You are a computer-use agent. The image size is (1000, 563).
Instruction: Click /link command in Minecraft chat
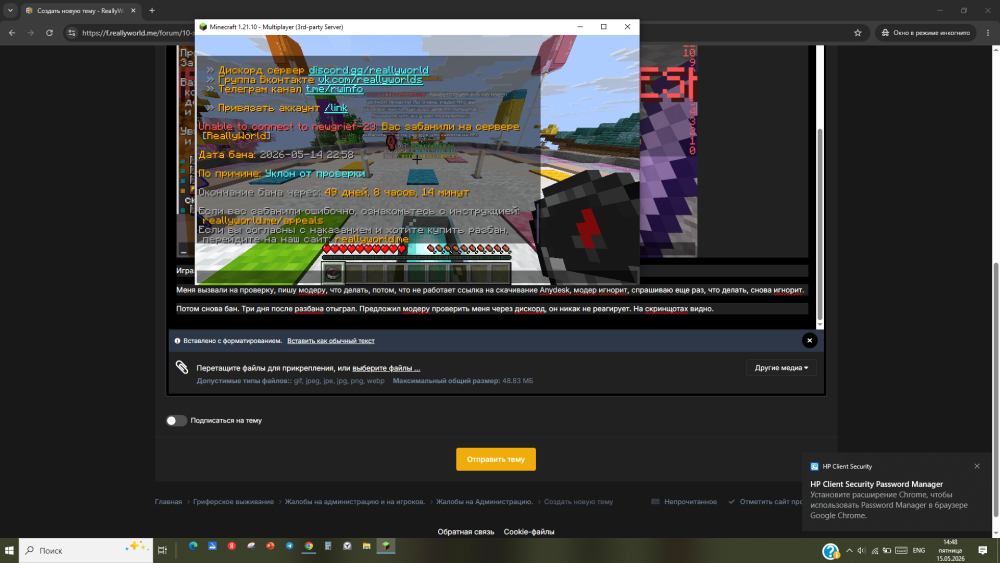pos(335,108)
